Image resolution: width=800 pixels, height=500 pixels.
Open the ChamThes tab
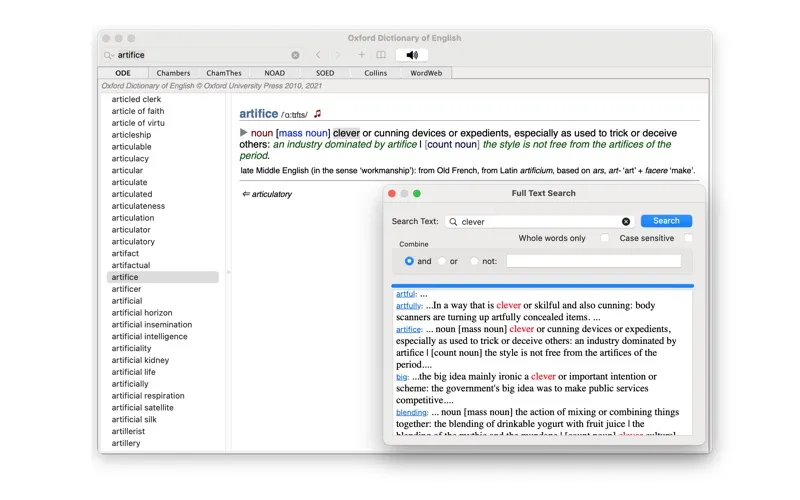pos(224,73)
